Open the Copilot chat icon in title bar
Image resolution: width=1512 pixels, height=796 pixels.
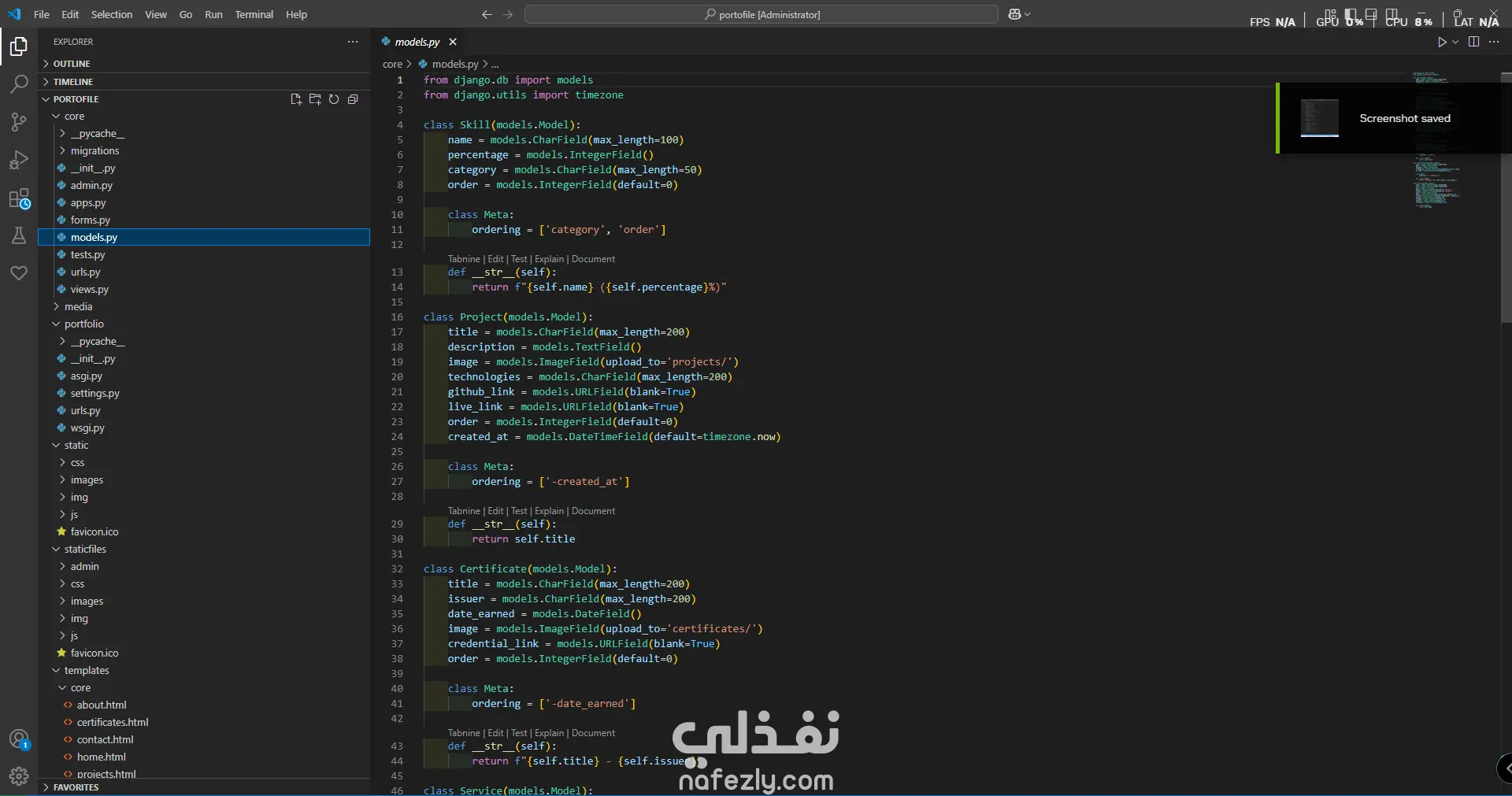click(1015, 14)
